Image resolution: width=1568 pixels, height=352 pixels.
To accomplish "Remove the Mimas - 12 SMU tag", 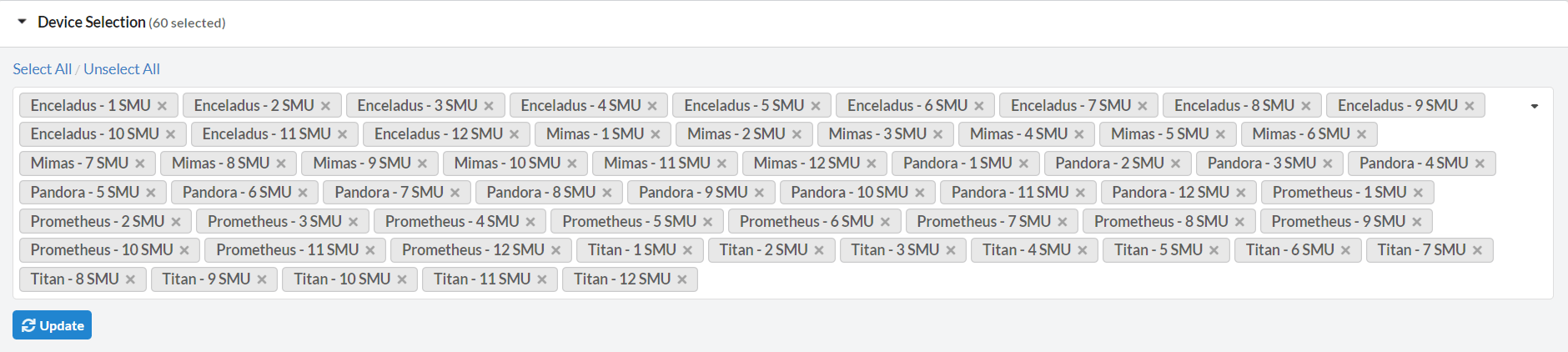I will point(872,163).
